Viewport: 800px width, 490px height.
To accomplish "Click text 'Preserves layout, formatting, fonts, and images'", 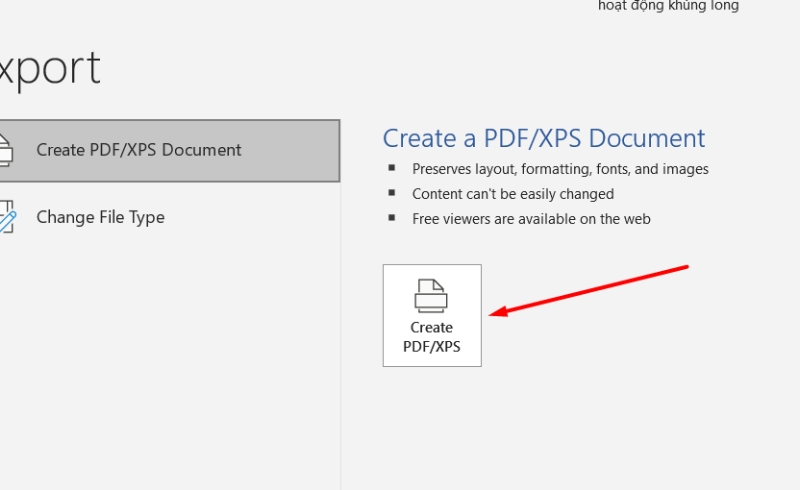I will coord(560,169).
